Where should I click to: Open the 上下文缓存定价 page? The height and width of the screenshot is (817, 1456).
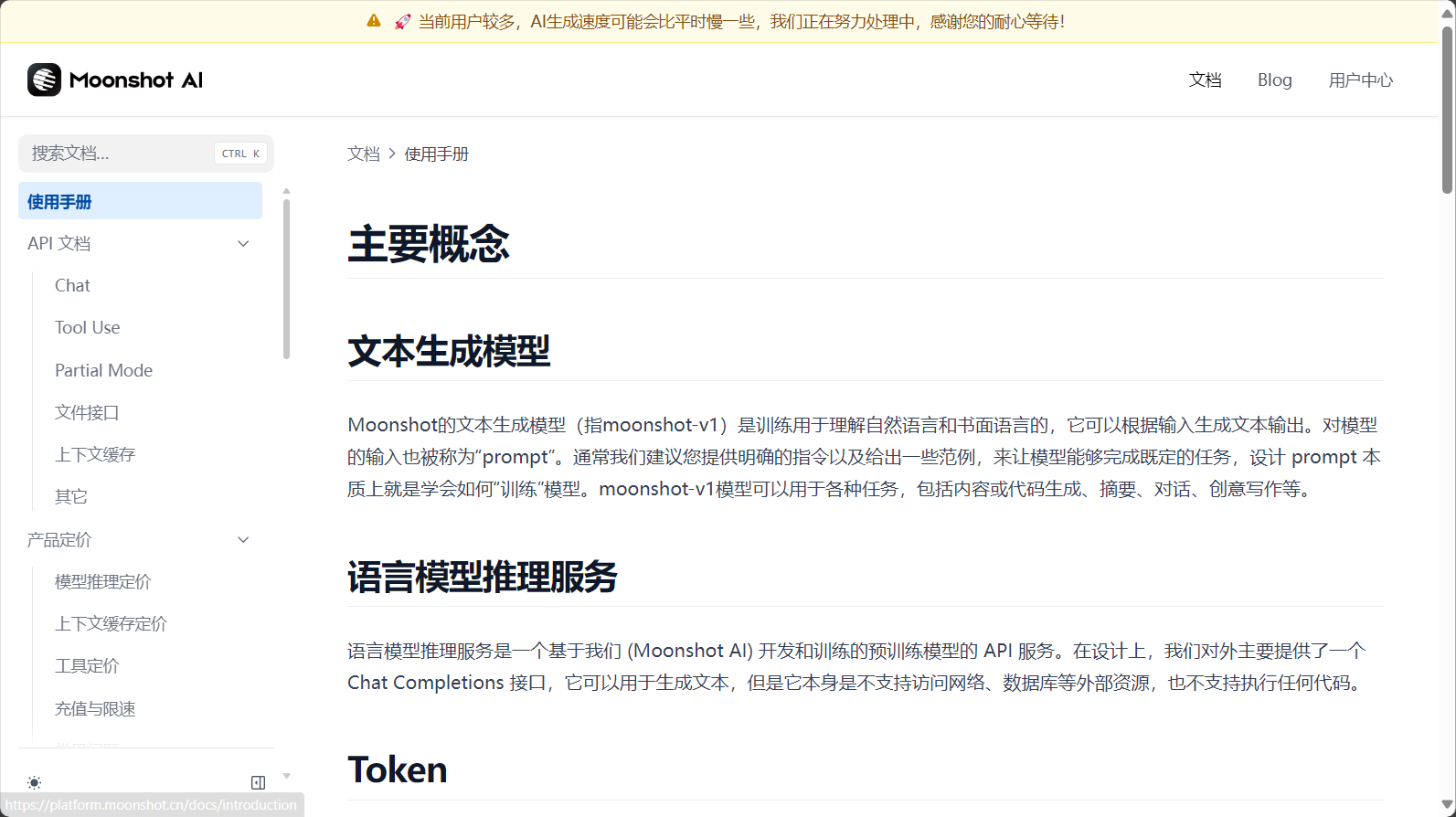pos(111,623)
